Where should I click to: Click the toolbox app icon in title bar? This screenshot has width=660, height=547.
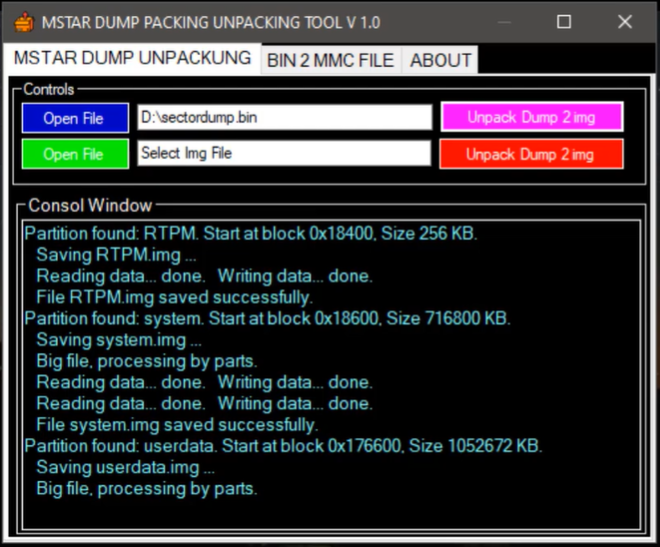[x=24, y=22]
